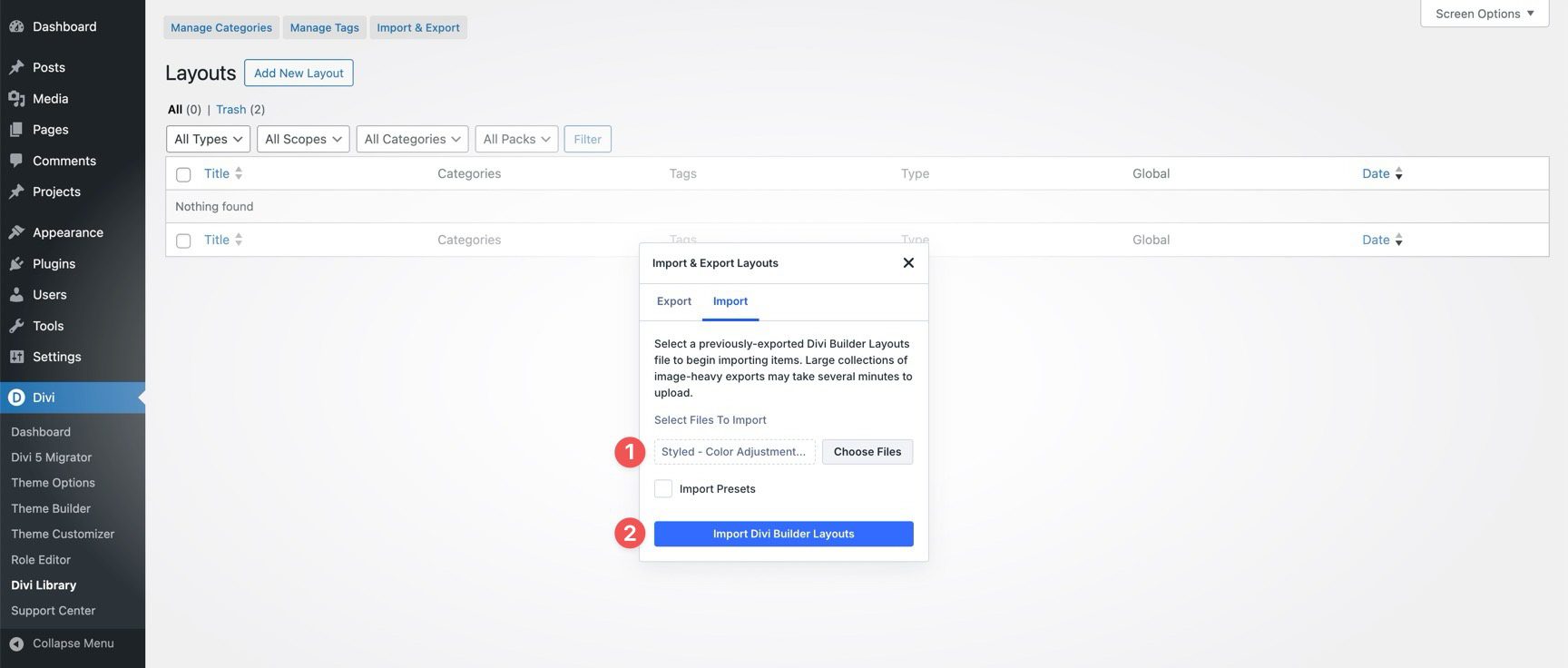Viewport: 1568px width, 668px height.
Task: Sort by bottom Title column arrows
Action: click(x=239, y=240)
